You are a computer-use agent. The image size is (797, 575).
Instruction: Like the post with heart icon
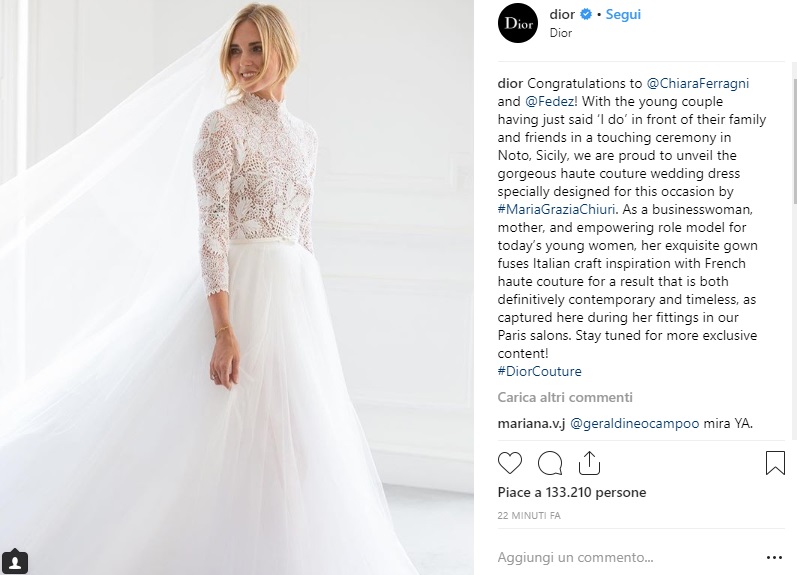click(509, 463)
